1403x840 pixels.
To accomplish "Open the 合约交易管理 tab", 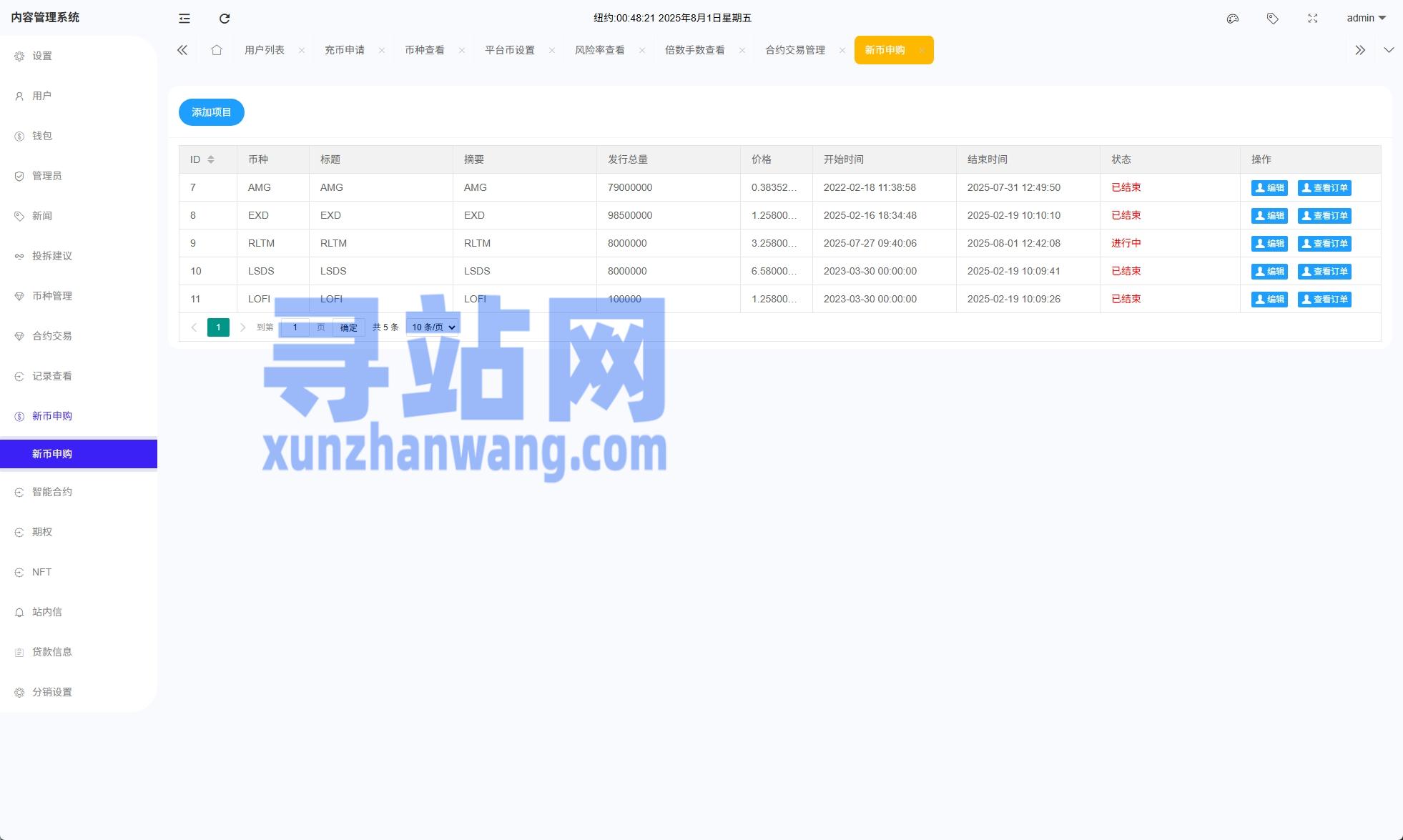I will click(794, 50).
